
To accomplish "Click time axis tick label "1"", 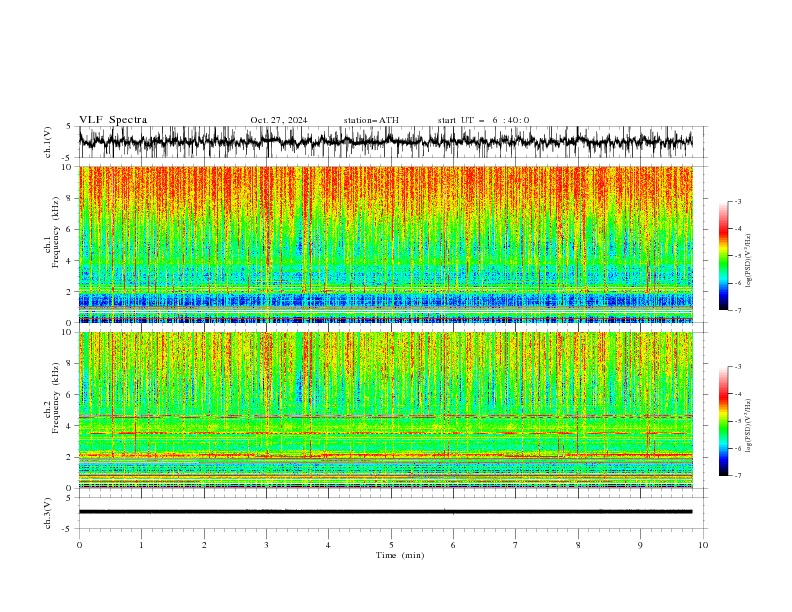I will tap(142, 545).
